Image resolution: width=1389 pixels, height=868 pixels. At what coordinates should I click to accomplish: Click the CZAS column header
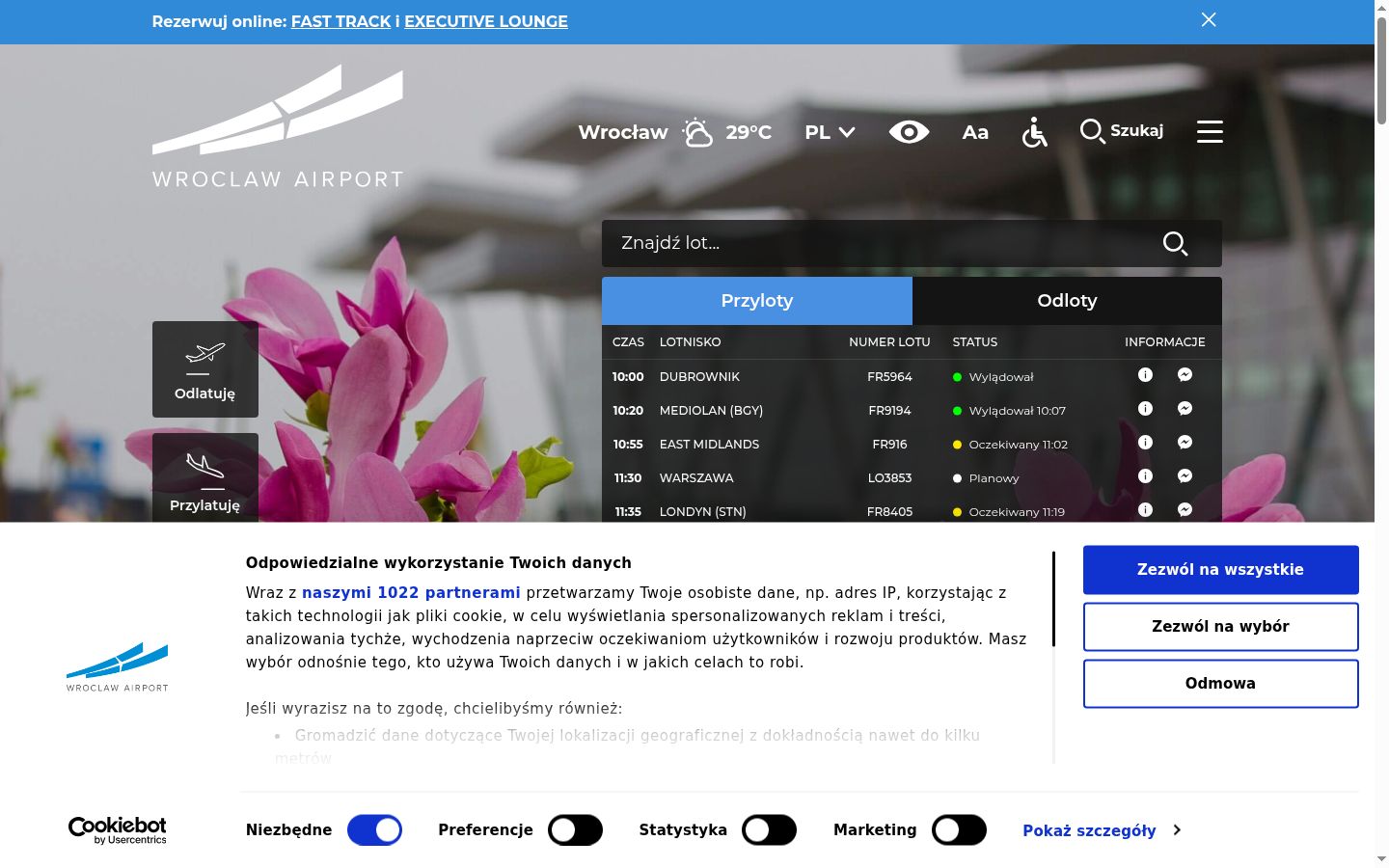[628, 342]
